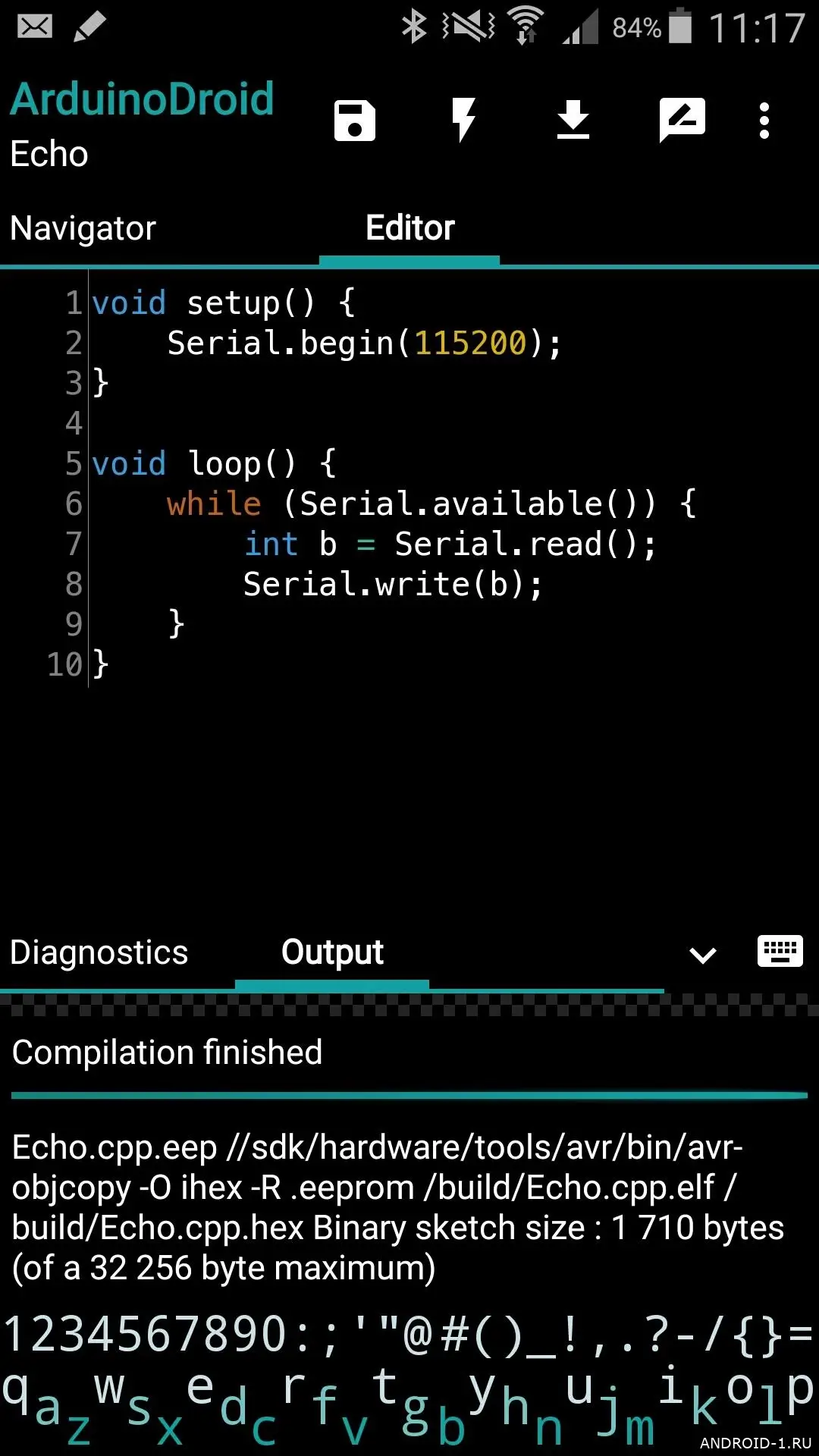
Task: Tap the Compilation finished message
Action: click(x=168, y=1053)
